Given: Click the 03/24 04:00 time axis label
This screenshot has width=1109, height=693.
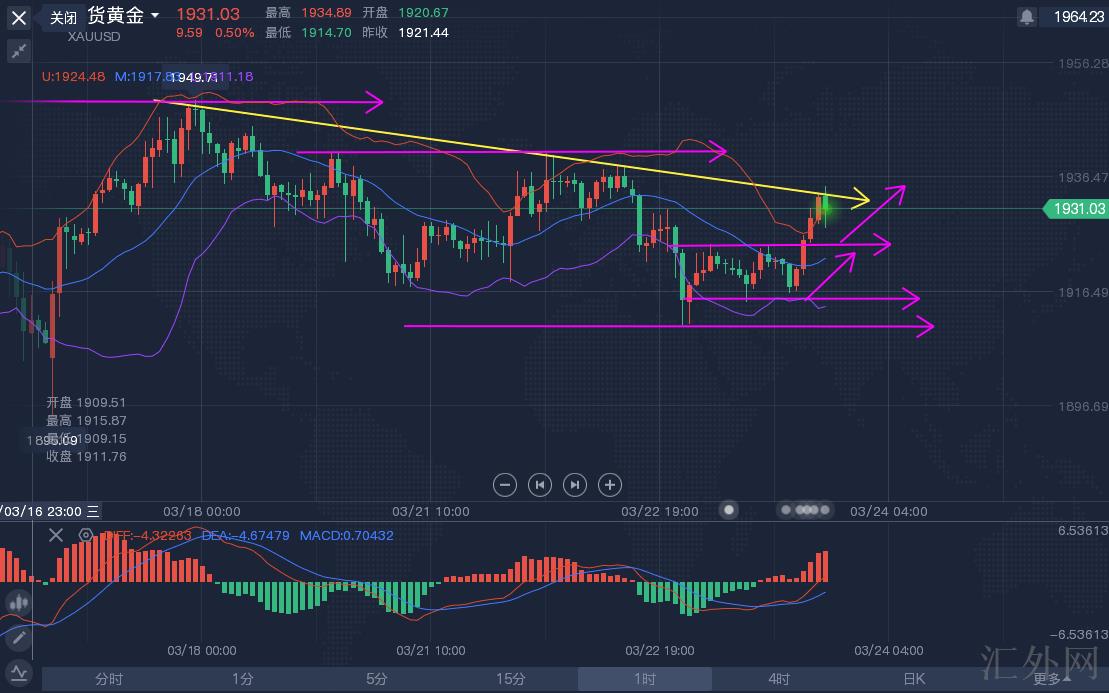Looking at the screenshot, I should pos(888,511).
